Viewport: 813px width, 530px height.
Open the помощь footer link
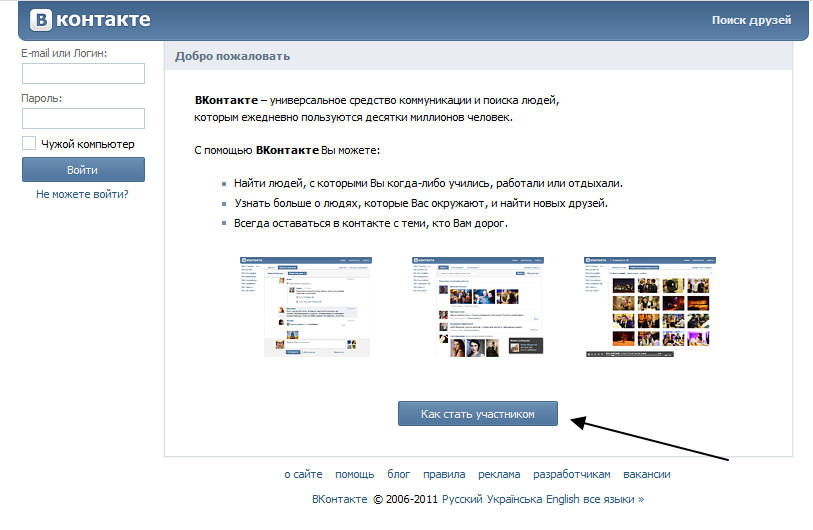[355, 474]
